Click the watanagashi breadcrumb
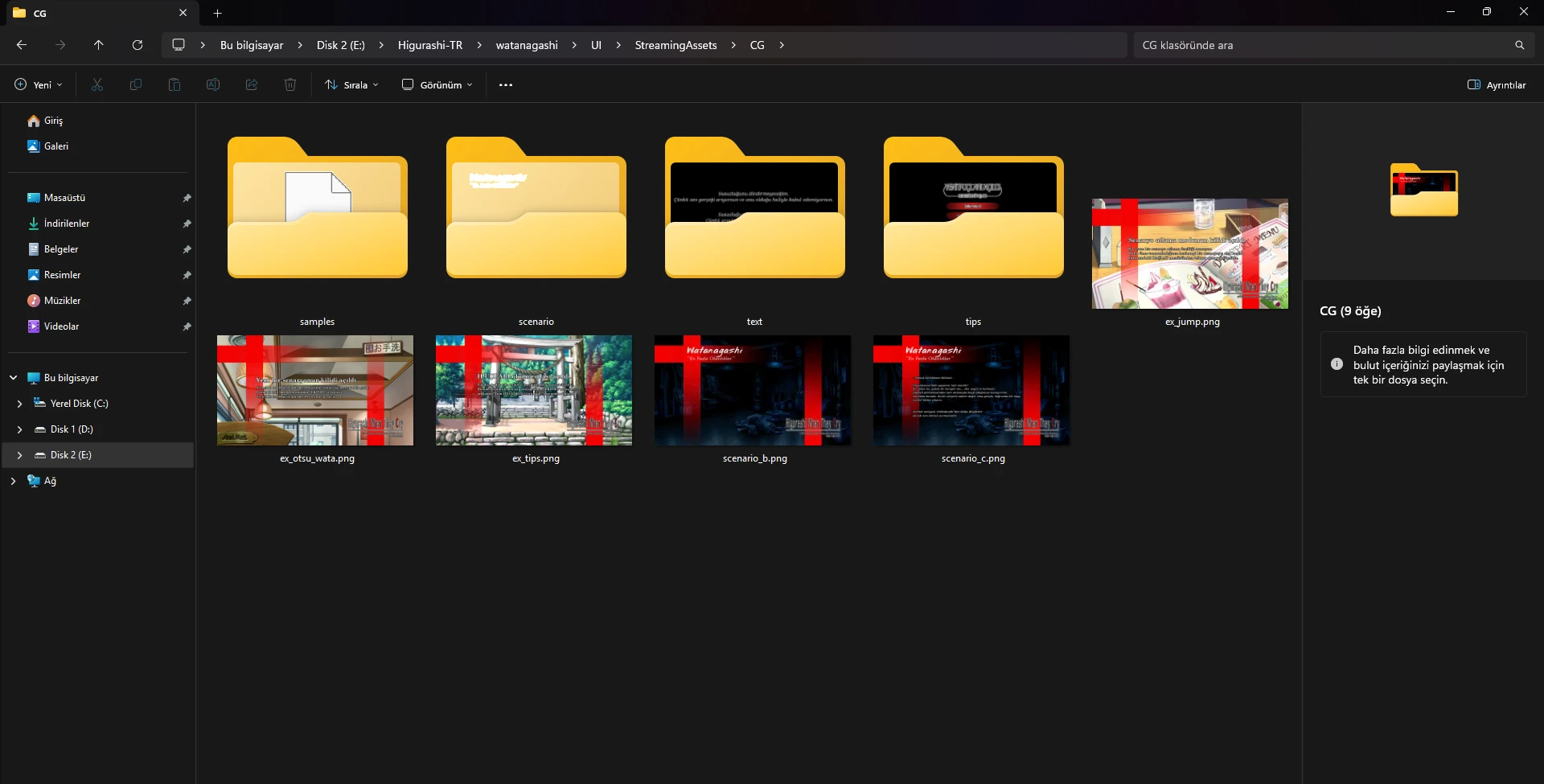Screen dimensions: 1544x784 (x=527, y=45)
